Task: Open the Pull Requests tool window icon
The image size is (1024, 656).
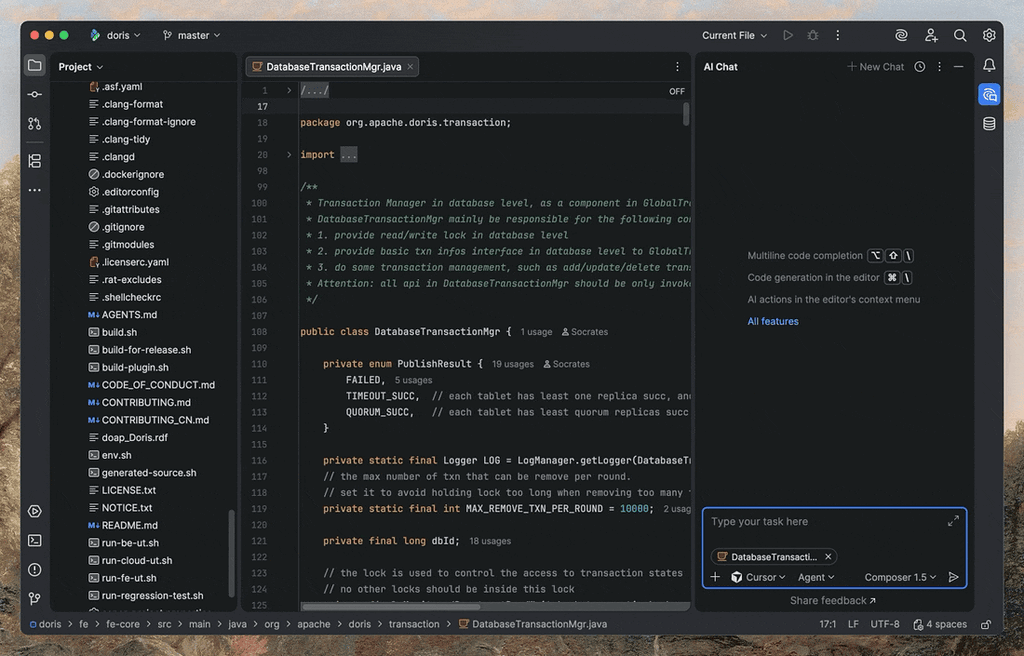Action: (x=35, y=123)
